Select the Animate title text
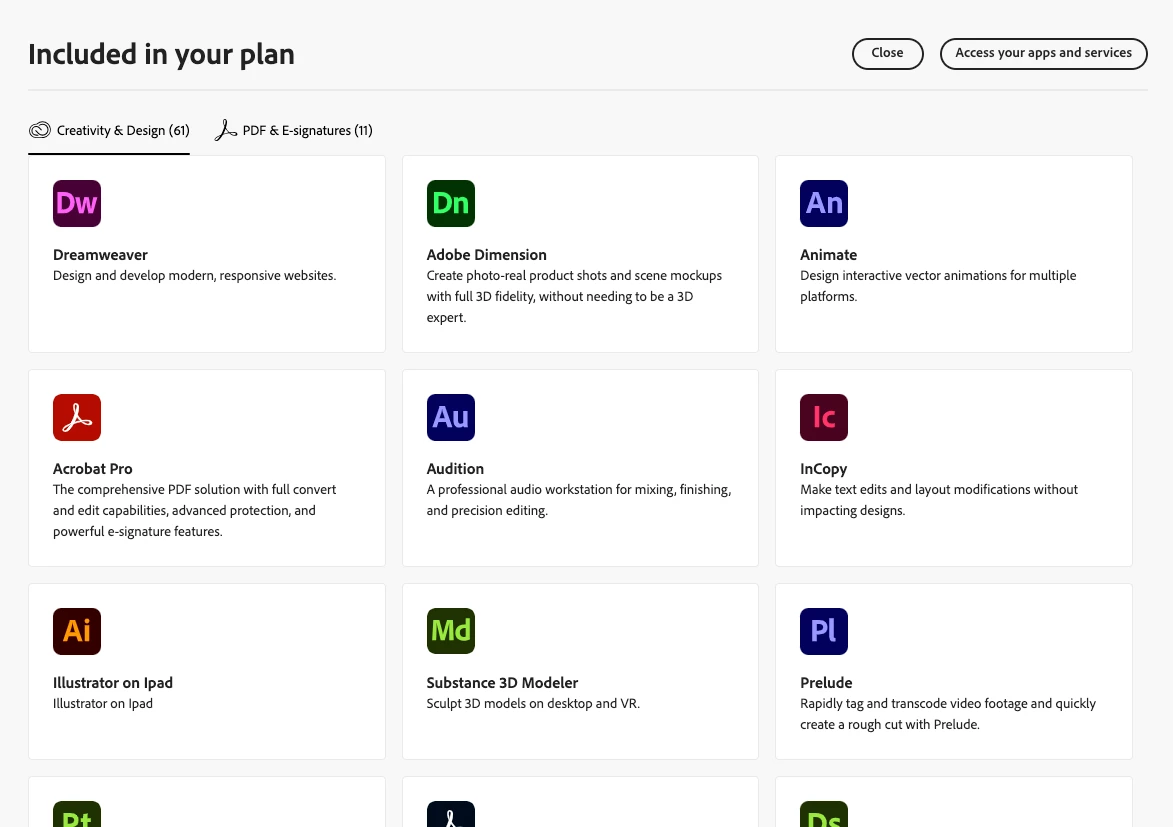Viewport: 1173px width, 827px height. click(x=828, y=254)
